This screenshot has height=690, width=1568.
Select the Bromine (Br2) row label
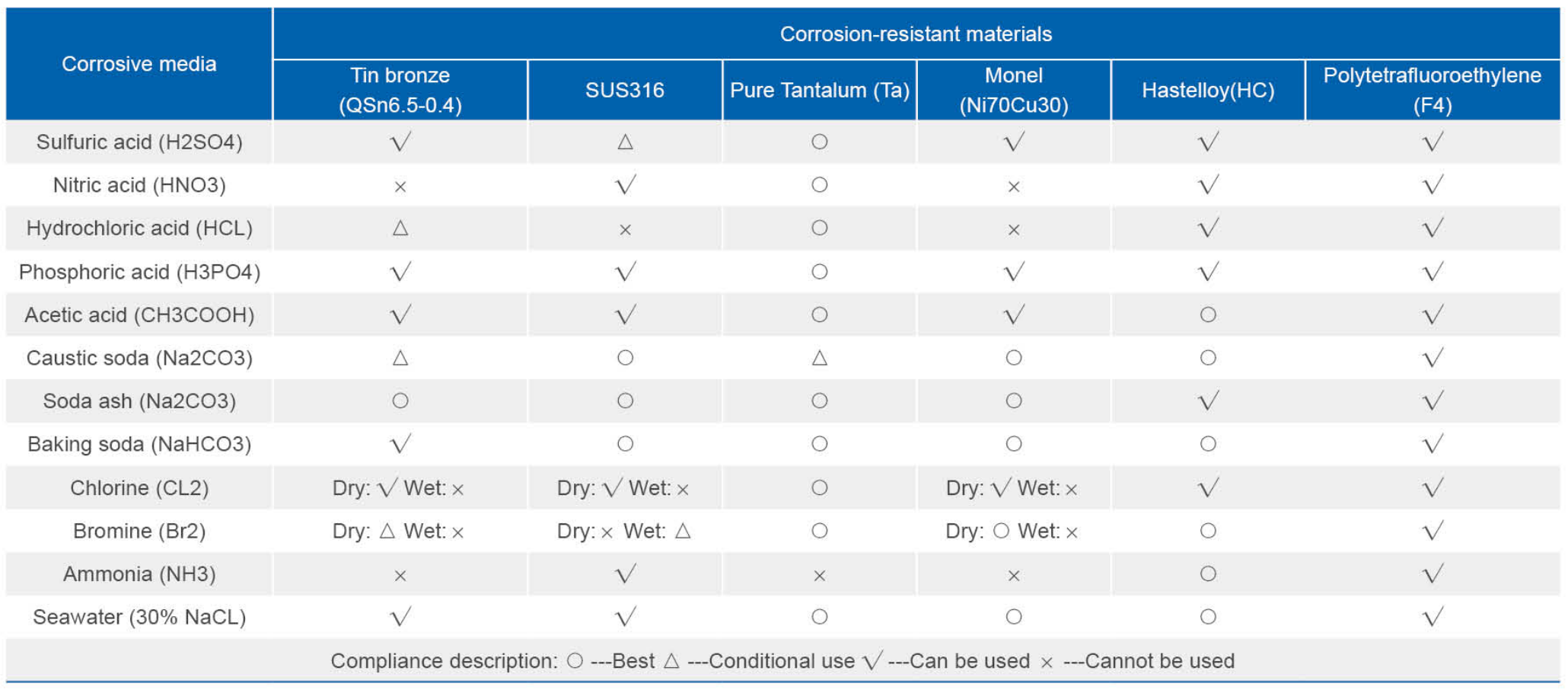coord(139,531)
